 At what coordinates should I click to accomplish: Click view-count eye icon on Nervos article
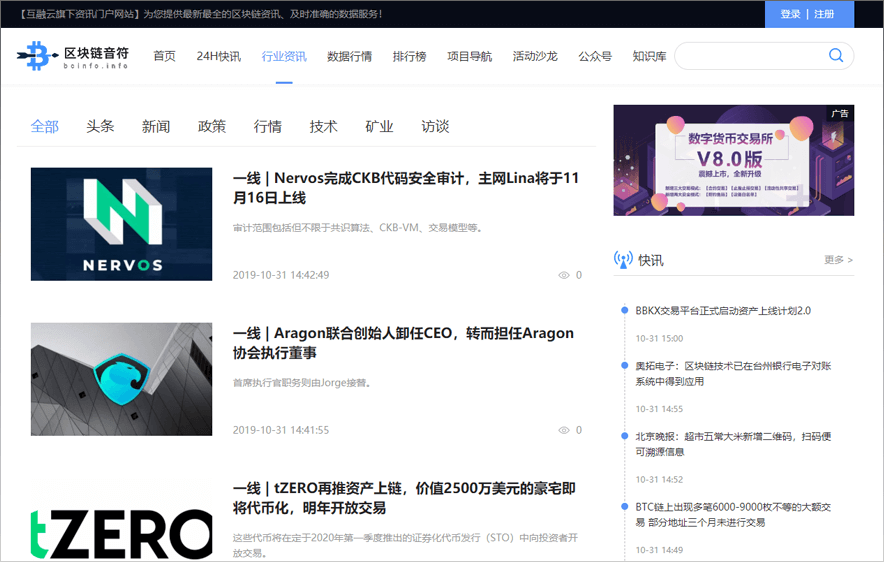coord(563,275)
